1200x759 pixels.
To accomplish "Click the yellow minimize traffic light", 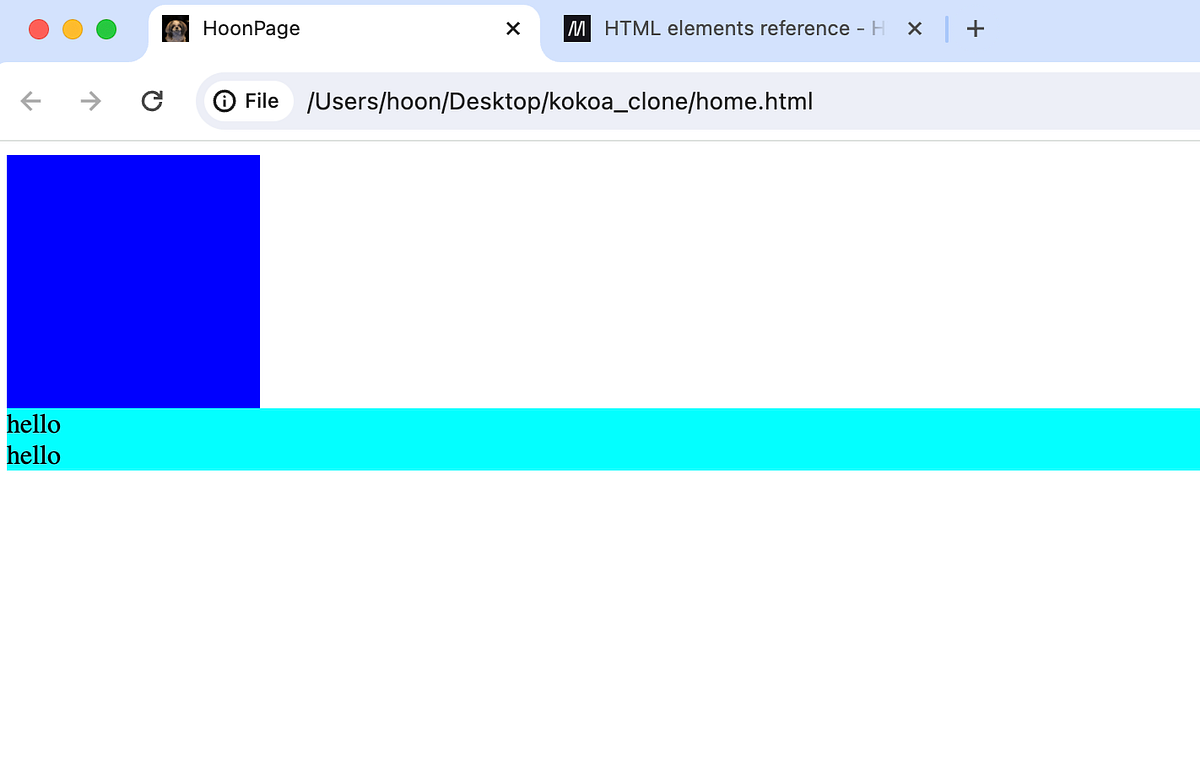I will tap(72, 29).
